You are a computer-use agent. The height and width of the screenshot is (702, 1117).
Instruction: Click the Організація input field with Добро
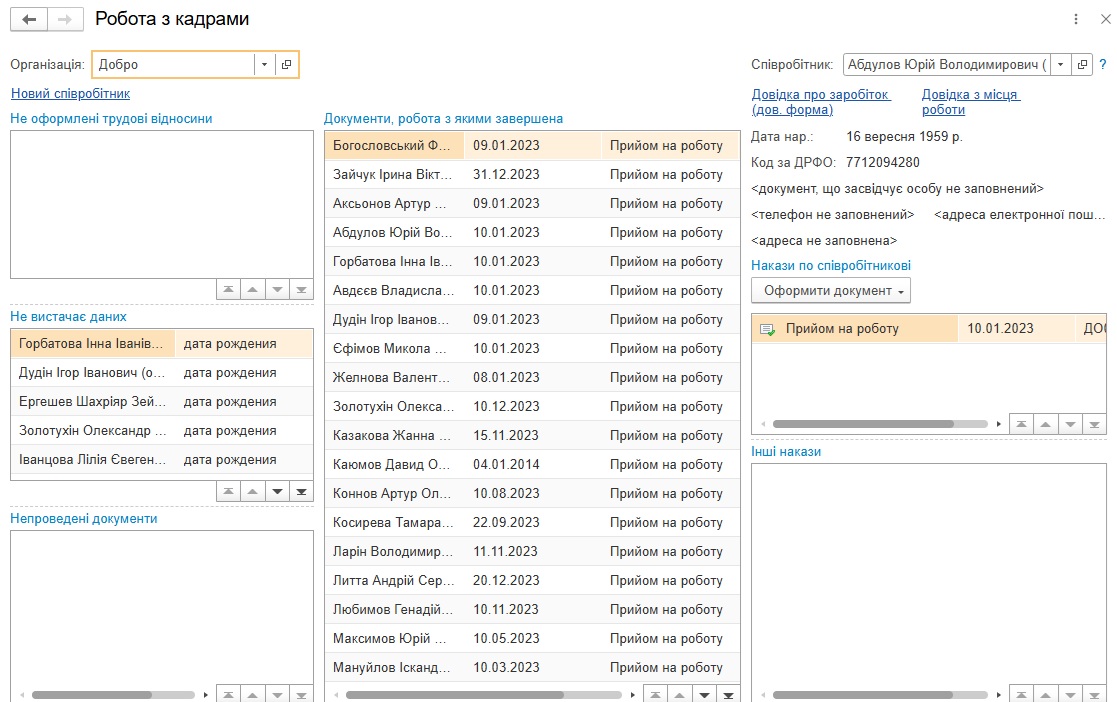click(172, 65)
